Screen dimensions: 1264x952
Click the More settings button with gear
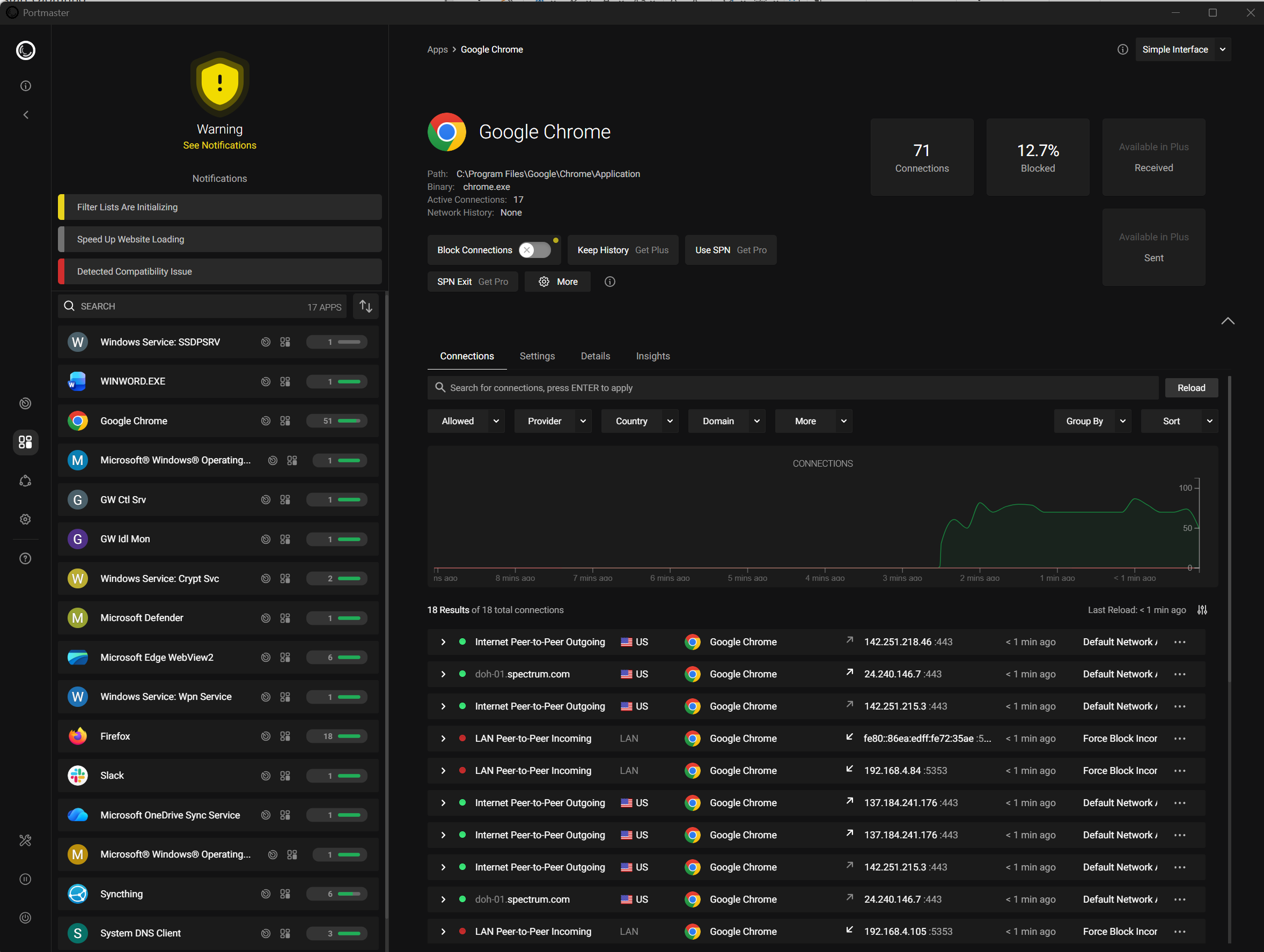[x=558, y=282]
